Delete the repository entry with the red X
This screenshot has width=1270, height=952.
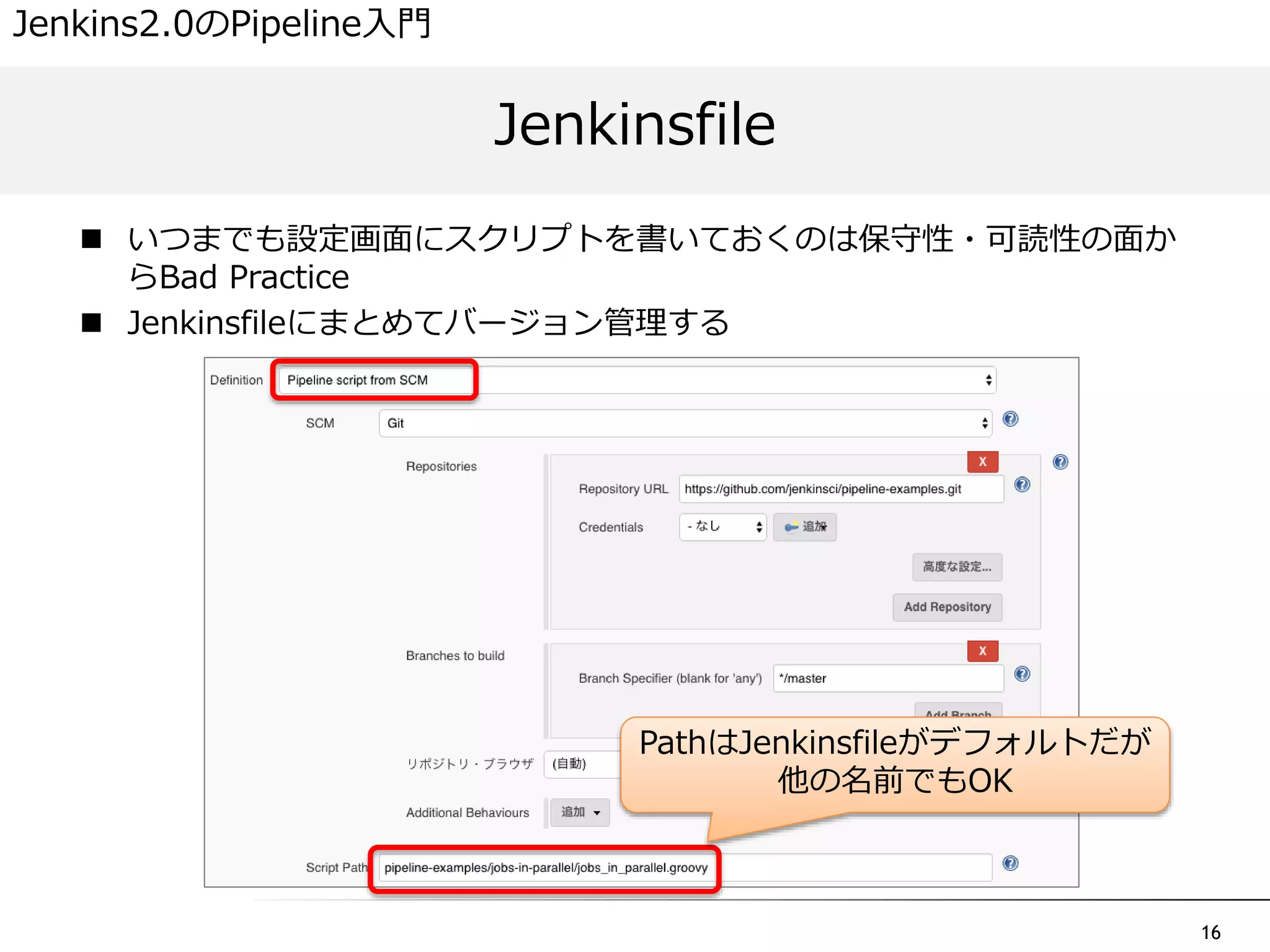pos(983,462)
